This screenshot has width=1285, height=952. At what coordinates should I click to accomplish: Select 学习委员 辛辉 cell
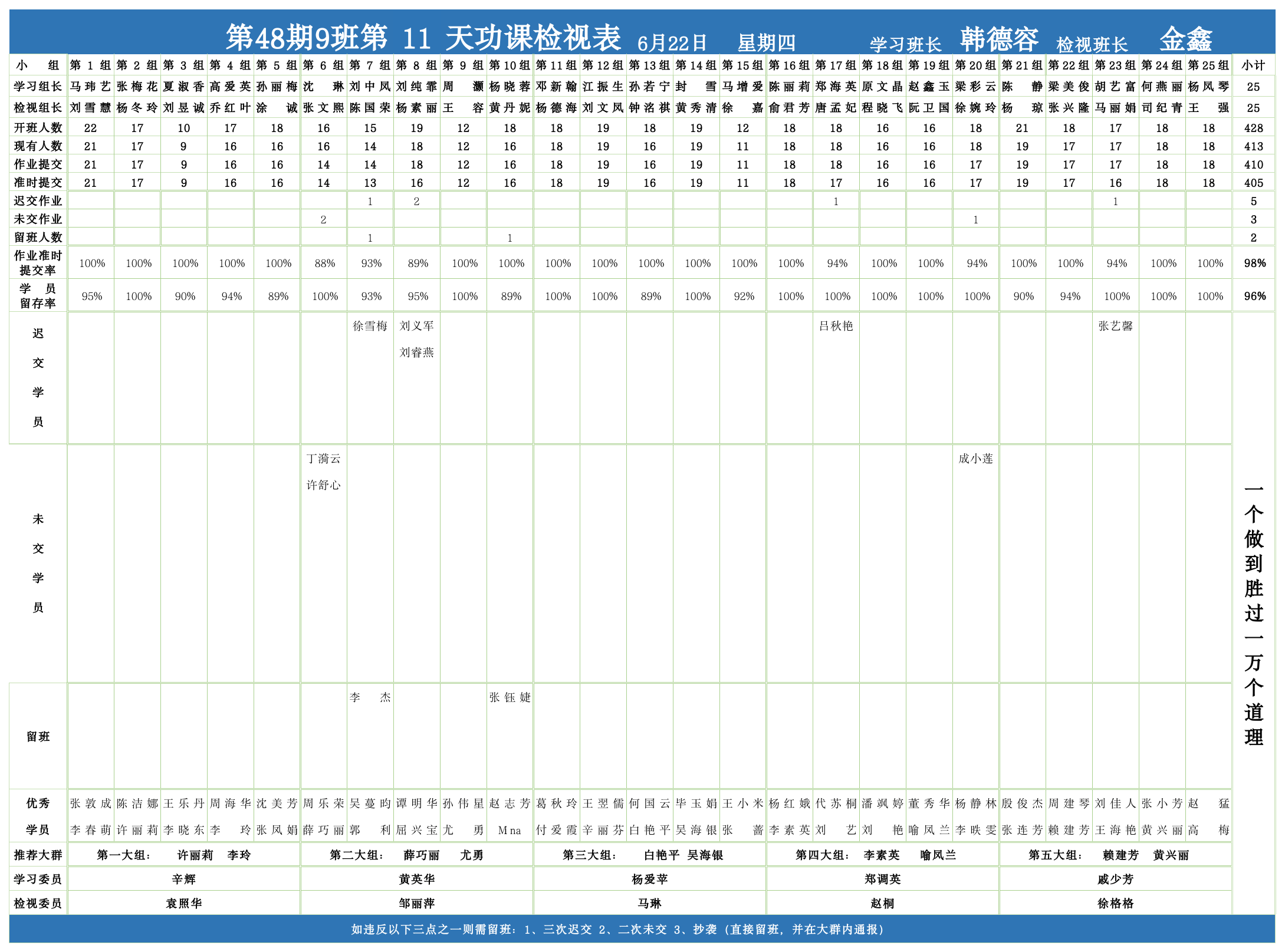184,878
